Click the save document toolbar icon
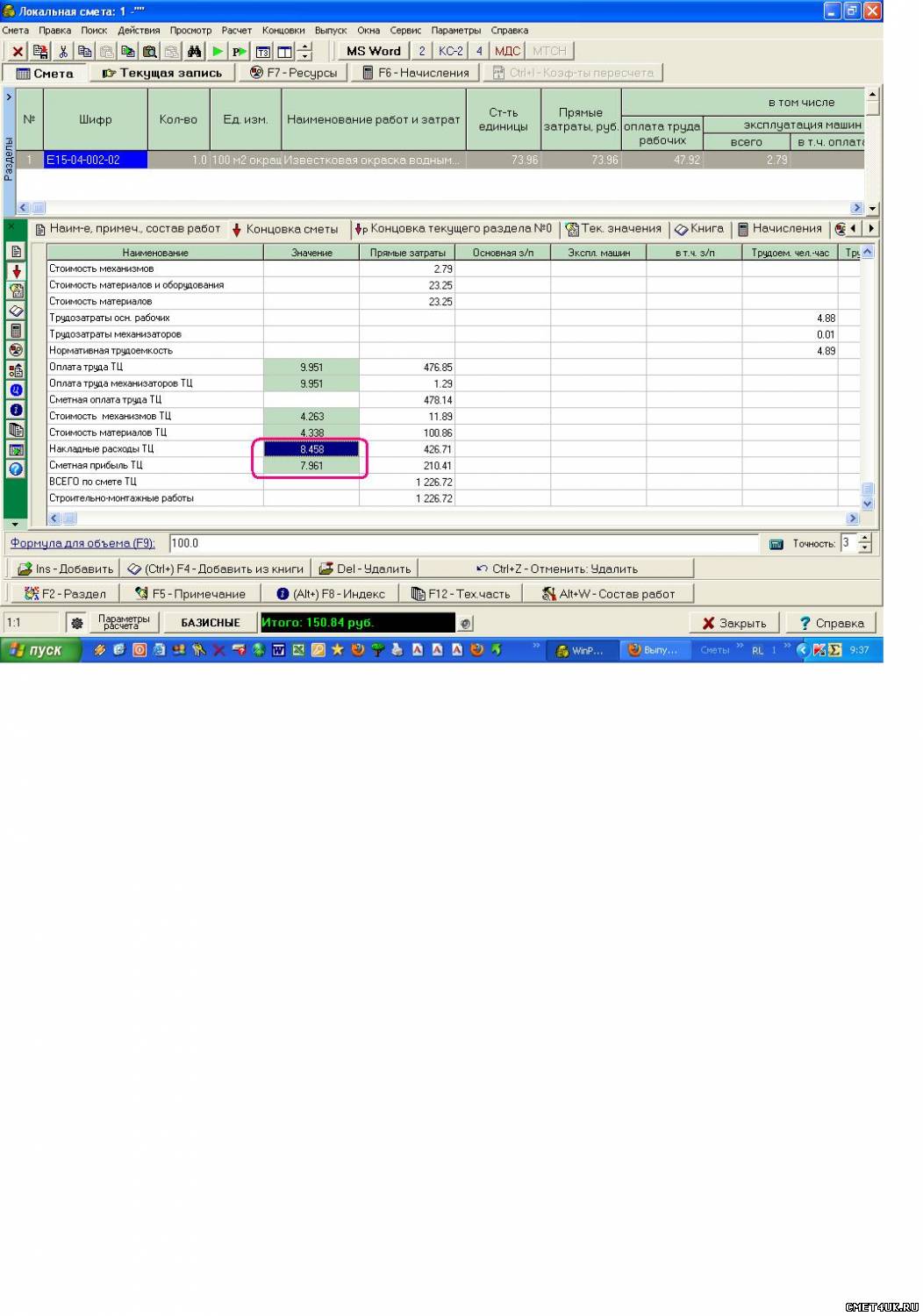The image size is (923, 1316). 40,52
